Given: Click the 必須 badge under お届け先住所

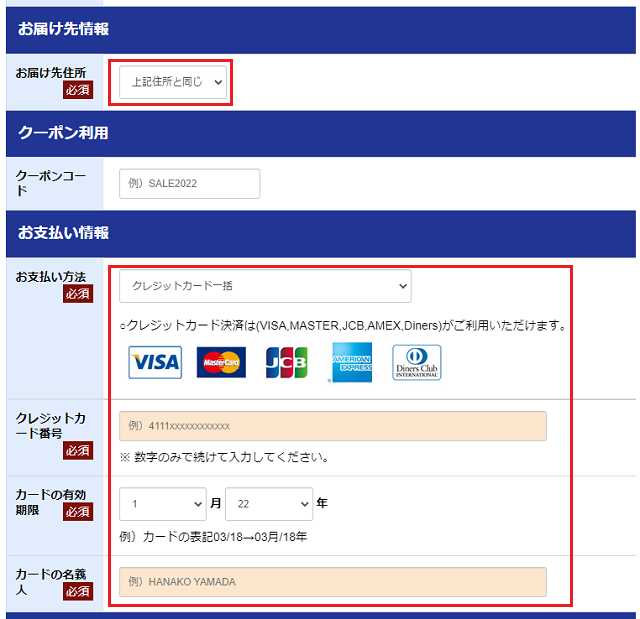Looking at the screenshot, I should pos(78,90).
